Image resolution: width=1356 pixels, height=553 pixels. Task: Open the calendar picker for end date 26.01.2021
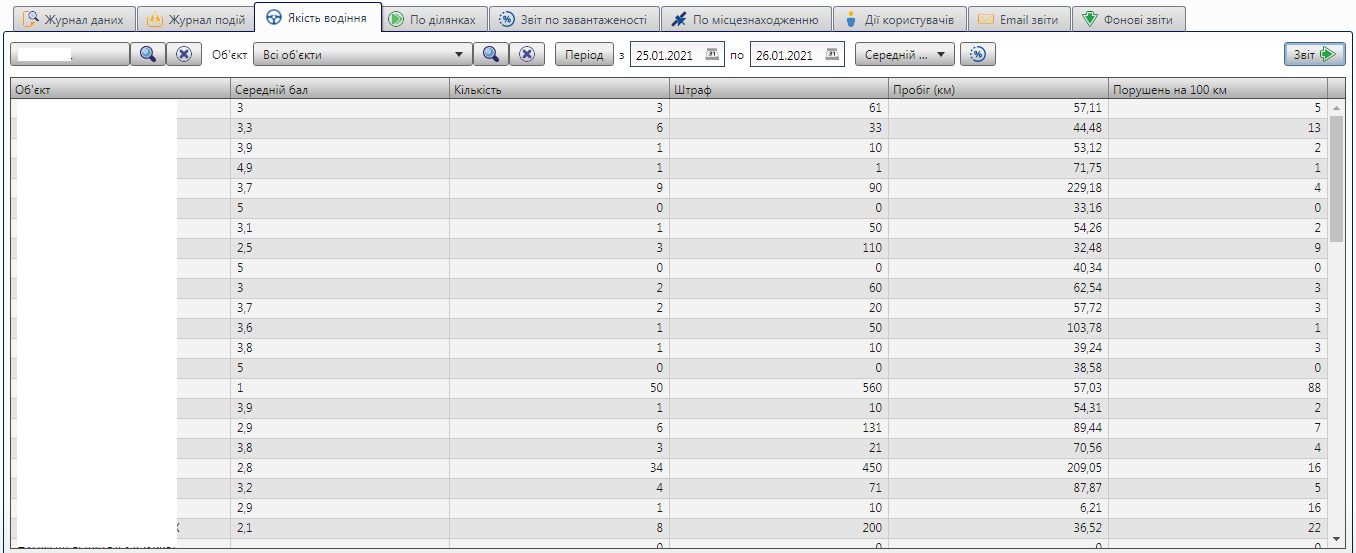click(832, 55)
